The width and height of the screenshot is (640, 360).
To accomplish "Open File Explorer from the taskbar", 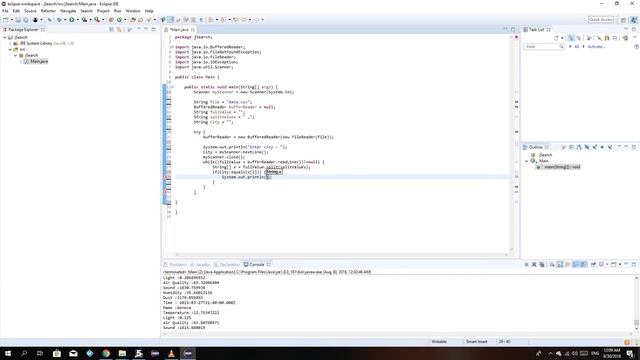I will [x=122, y=353].
